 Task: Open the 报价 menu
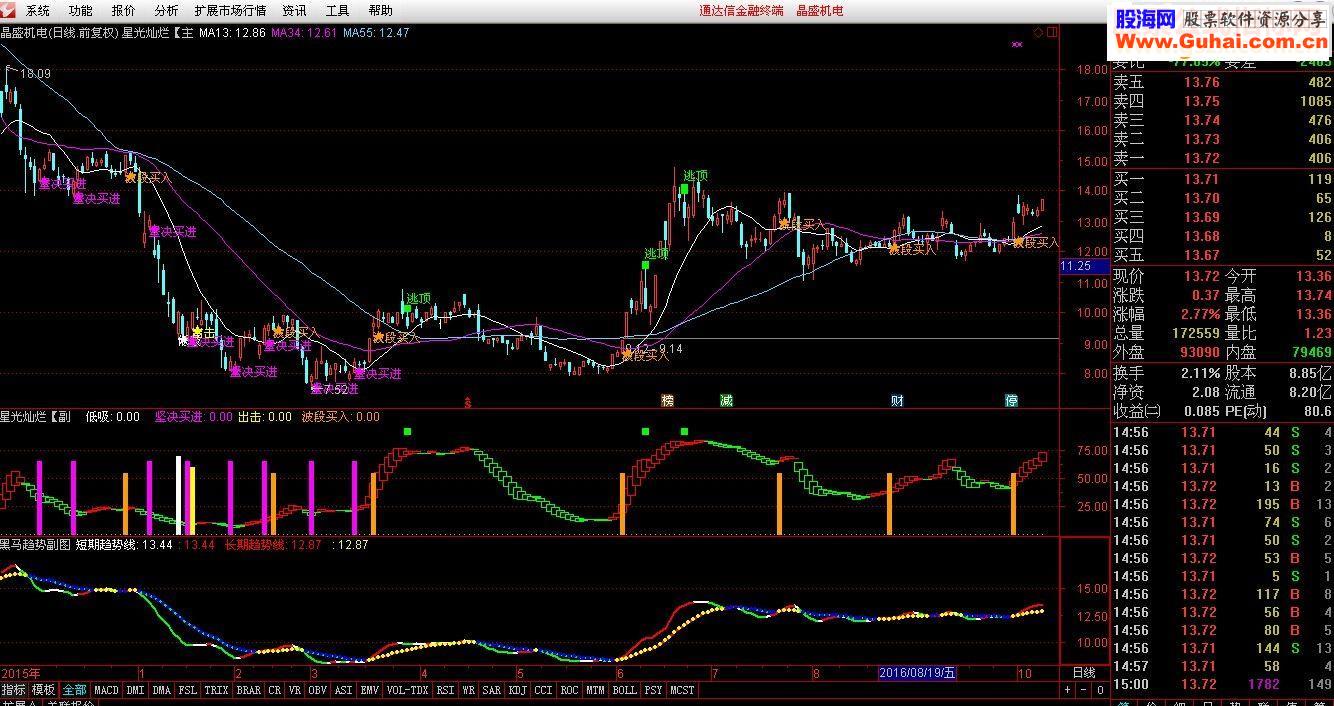[124, 11]
